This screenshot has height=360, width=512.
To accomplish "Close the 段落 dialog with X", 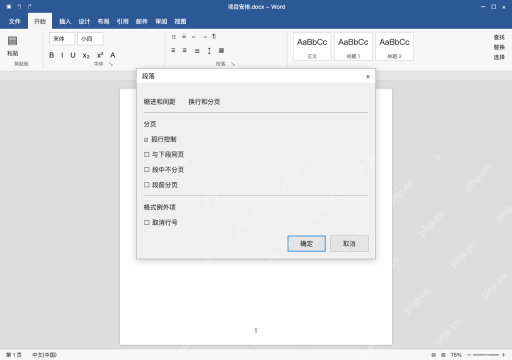I will 368,77.
